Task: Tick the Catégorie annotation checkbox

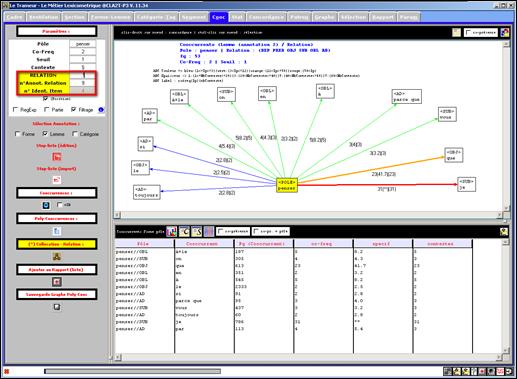Action: pos(75,134)
